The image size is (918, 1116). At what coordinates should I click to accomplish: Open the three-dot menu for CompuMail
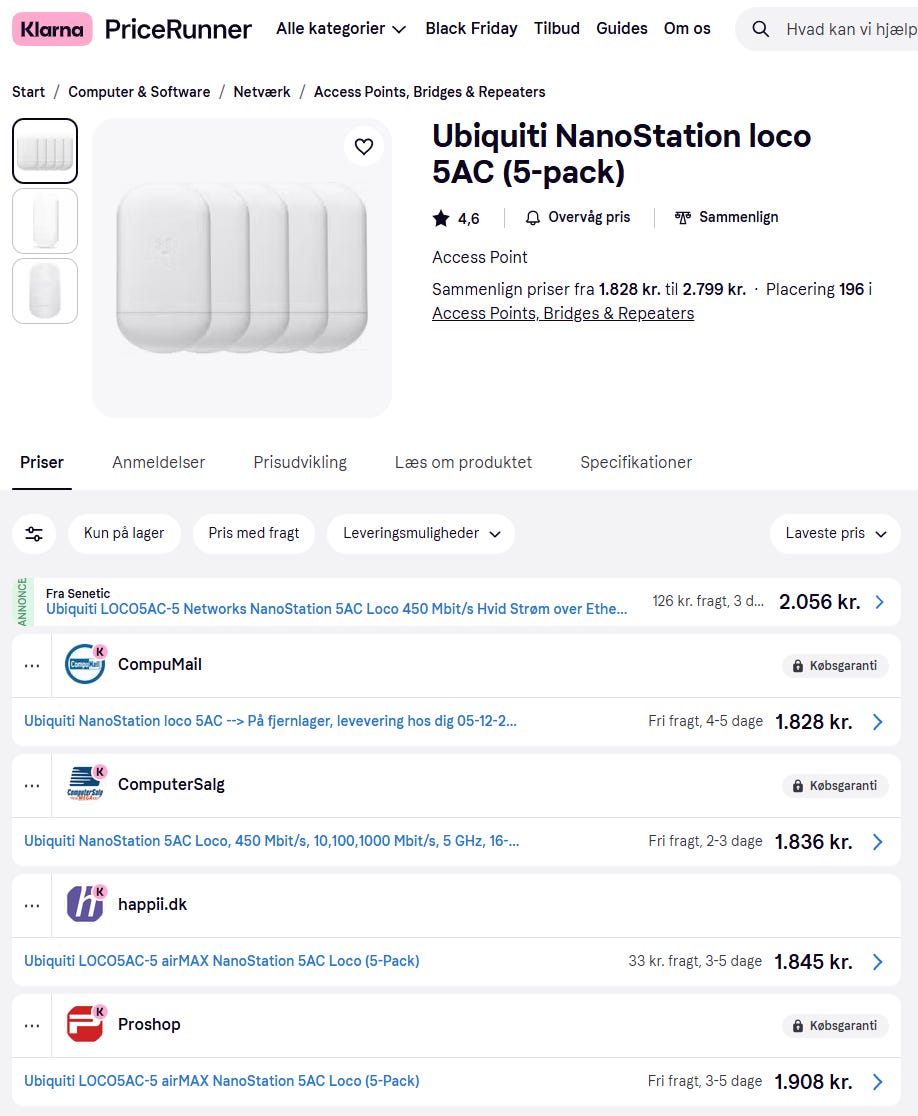click(32, 665)
